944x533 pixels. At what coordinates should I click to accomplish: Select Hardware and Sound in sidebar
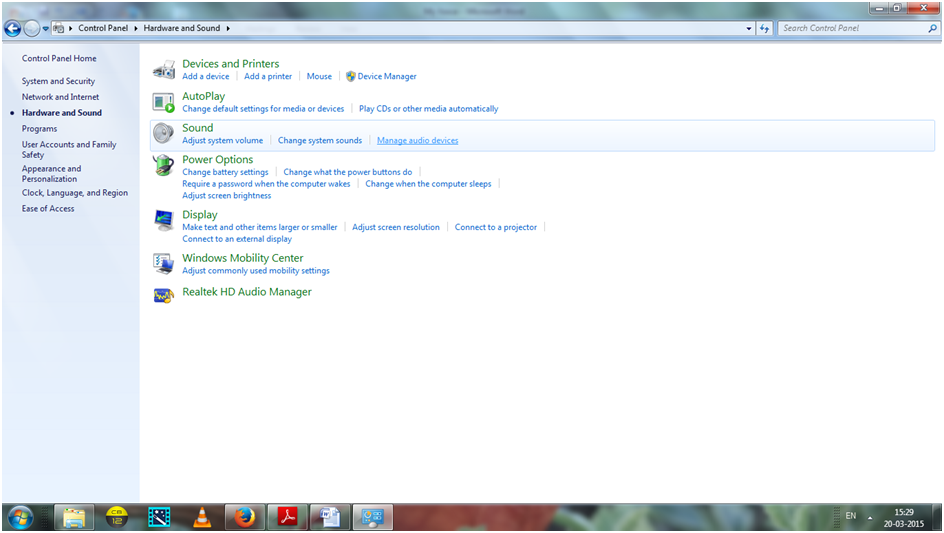pos(61,113)
